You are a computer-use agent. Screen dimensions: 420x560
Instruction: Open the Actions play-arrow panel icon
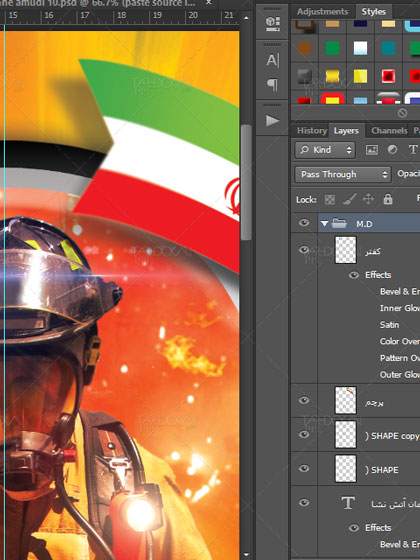tap(272, 120)
